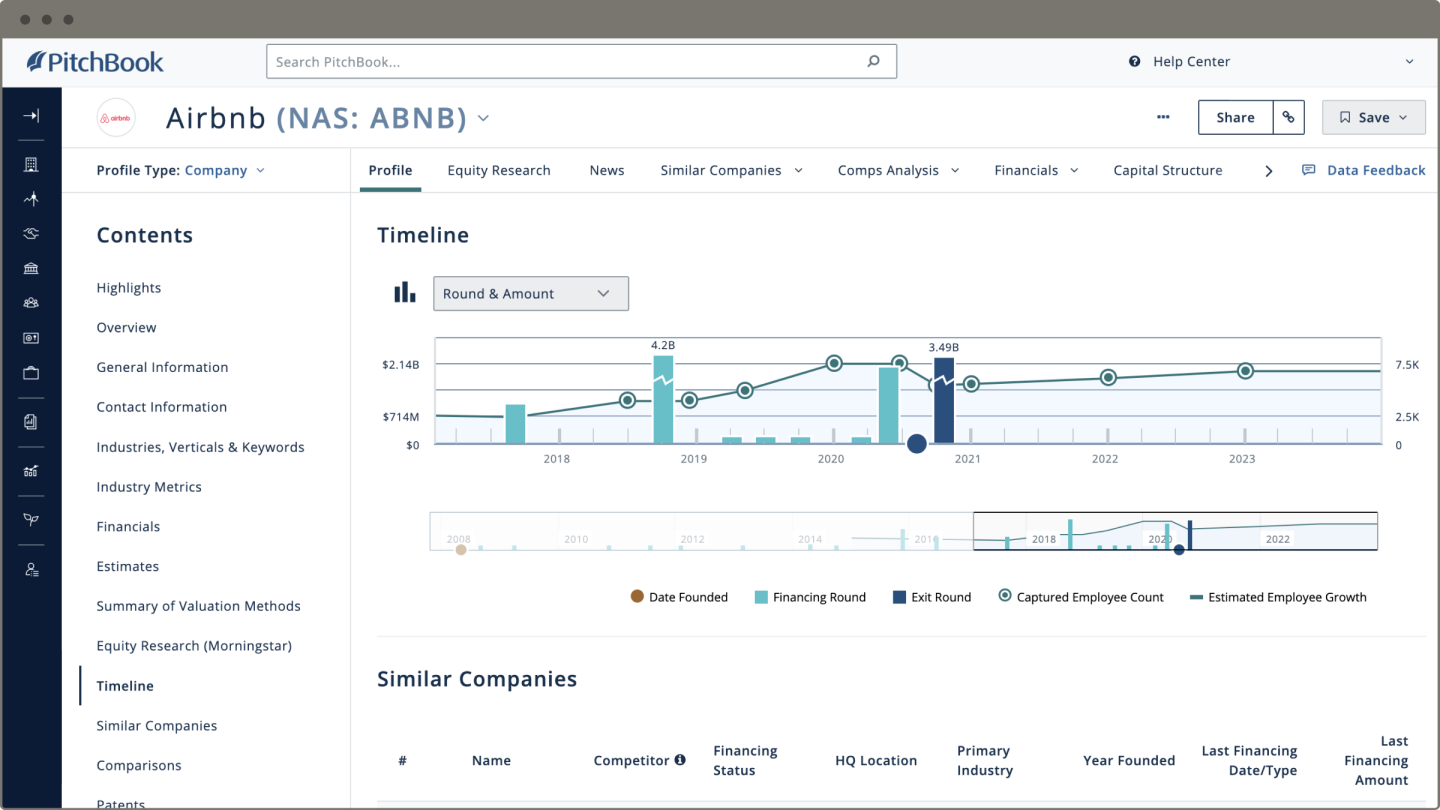Open the Deals handshake icon in sidebar

(31, 233)
